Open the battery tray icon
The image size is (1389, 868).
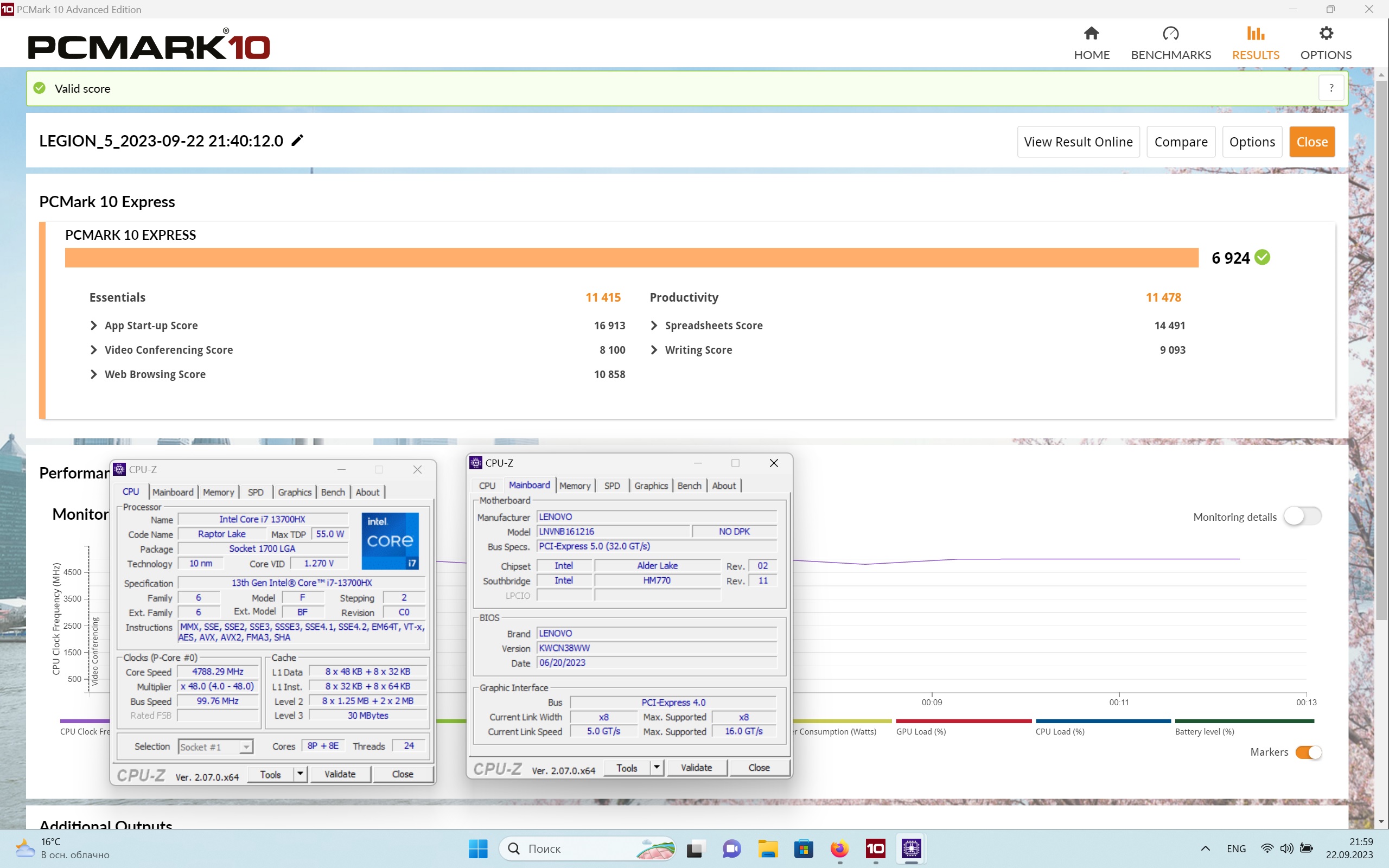point(1307,848)
